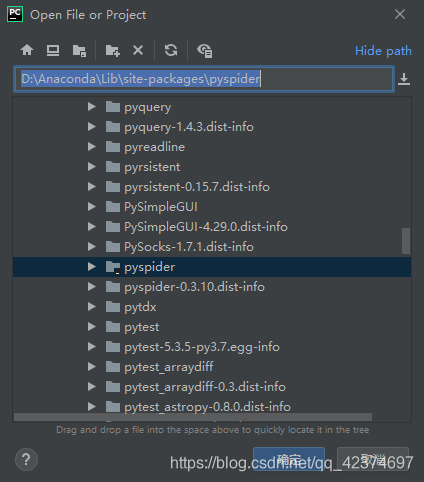The height and width of the screenshot is (482, 424).
Task: Select pytest_arraydiff-0.3.dist-info folder
Action: 205,387
